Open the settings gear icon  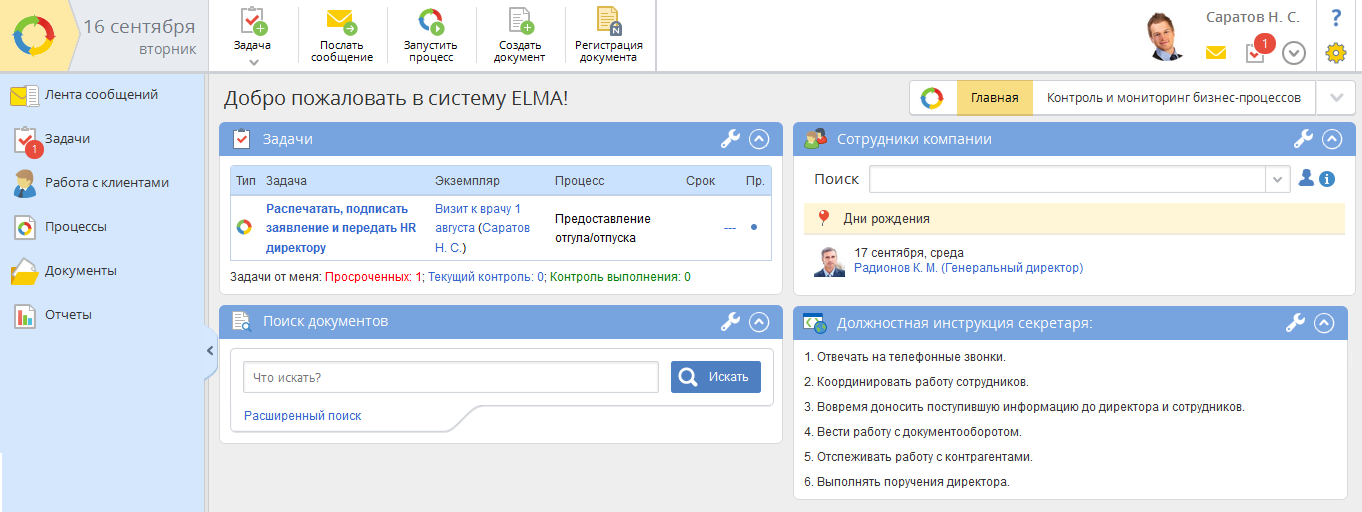(1336, 53)
